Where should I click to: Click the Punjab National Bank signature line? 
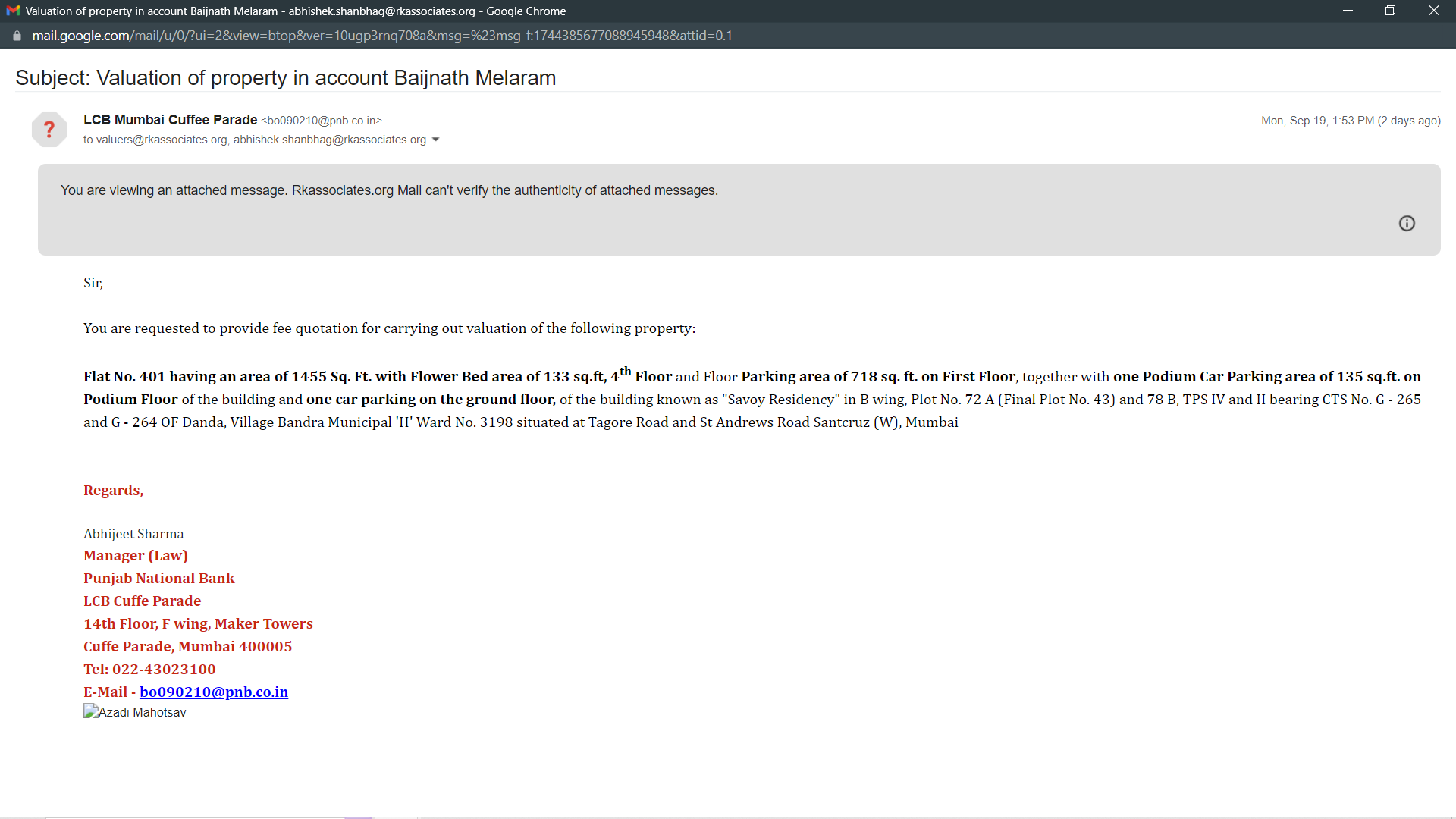(x=158, y=578)
